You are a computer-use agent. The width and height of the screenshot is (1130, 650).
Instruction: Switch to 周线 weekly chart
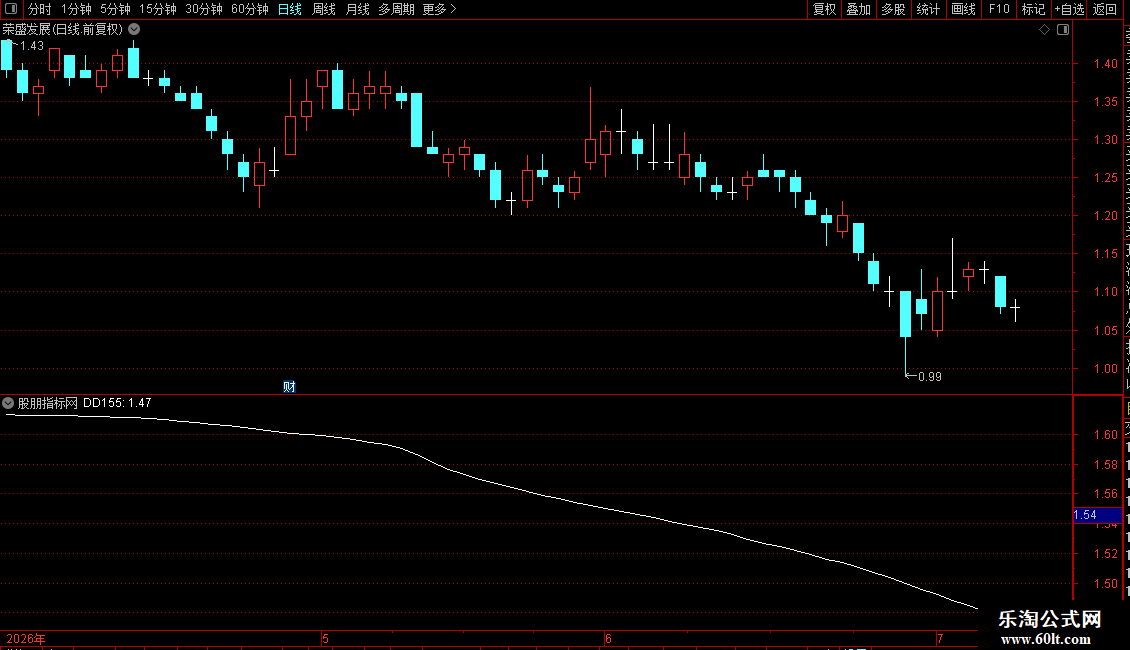point(324,9)
